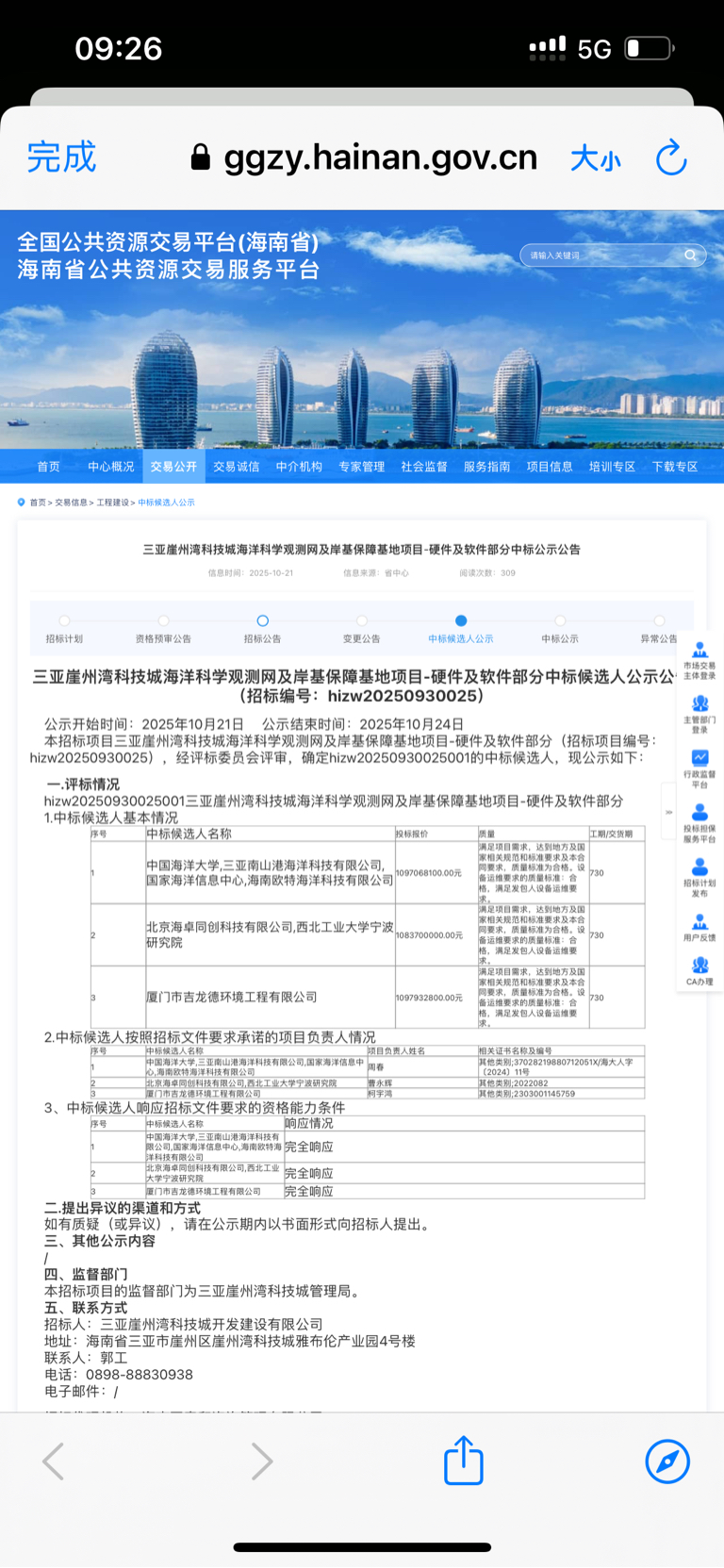This screenshot has width=724, height=1568.
Task: Click the bid price 1083700000.00元
Action: 429,935
